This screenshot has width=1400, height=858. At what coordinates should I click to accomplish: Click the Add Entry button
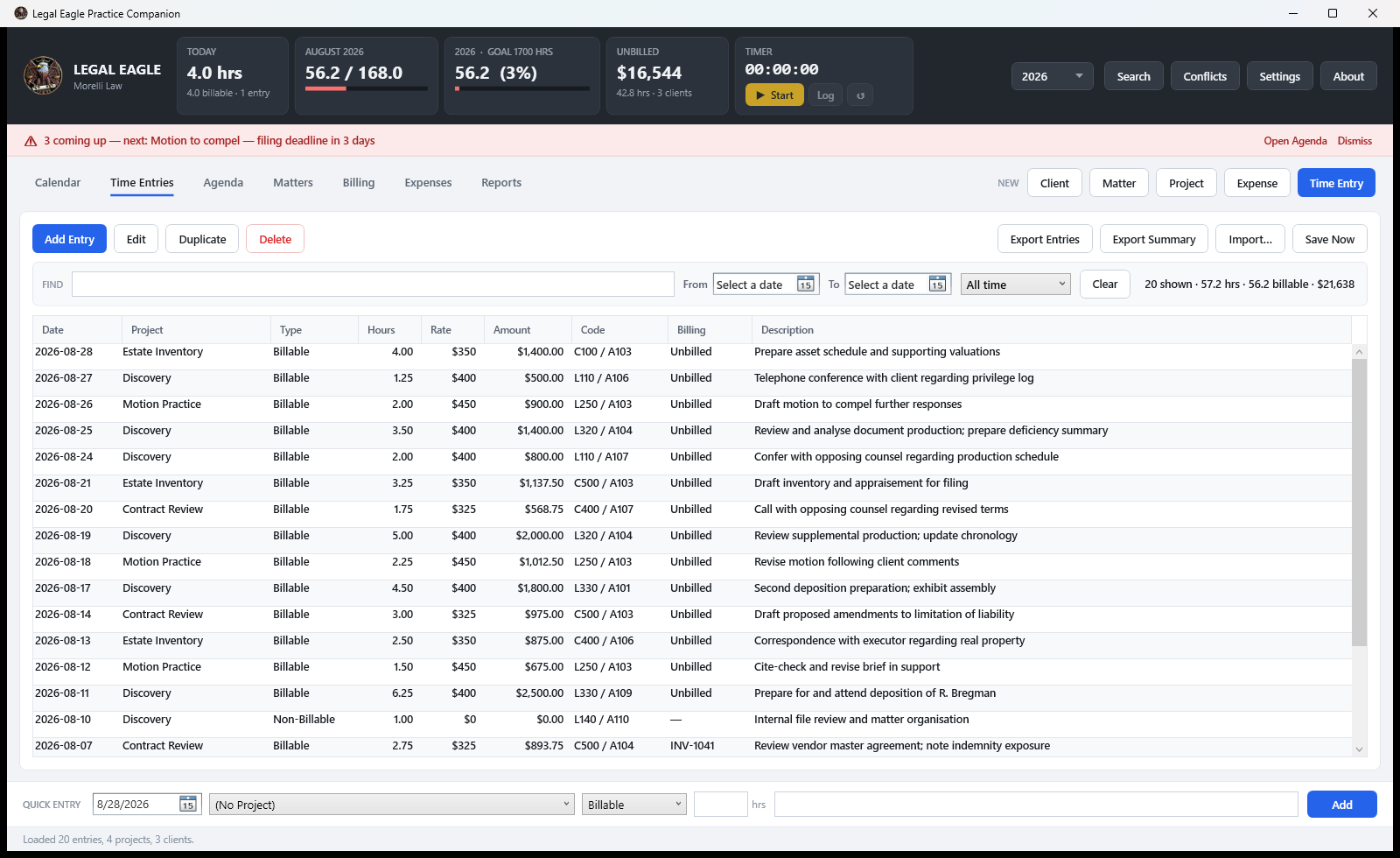point(69,239)
